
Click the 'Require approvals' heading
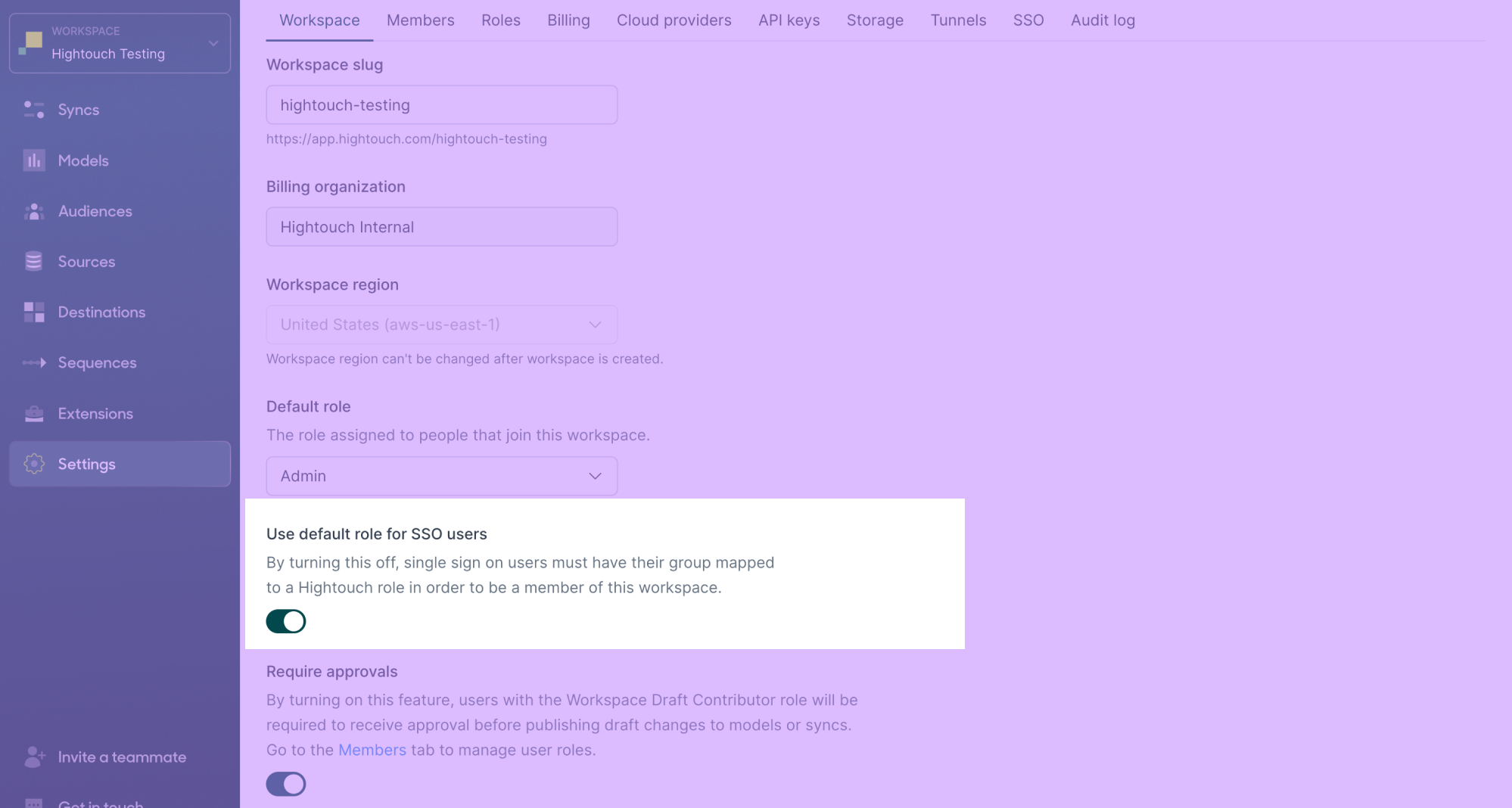click(331, 671)
